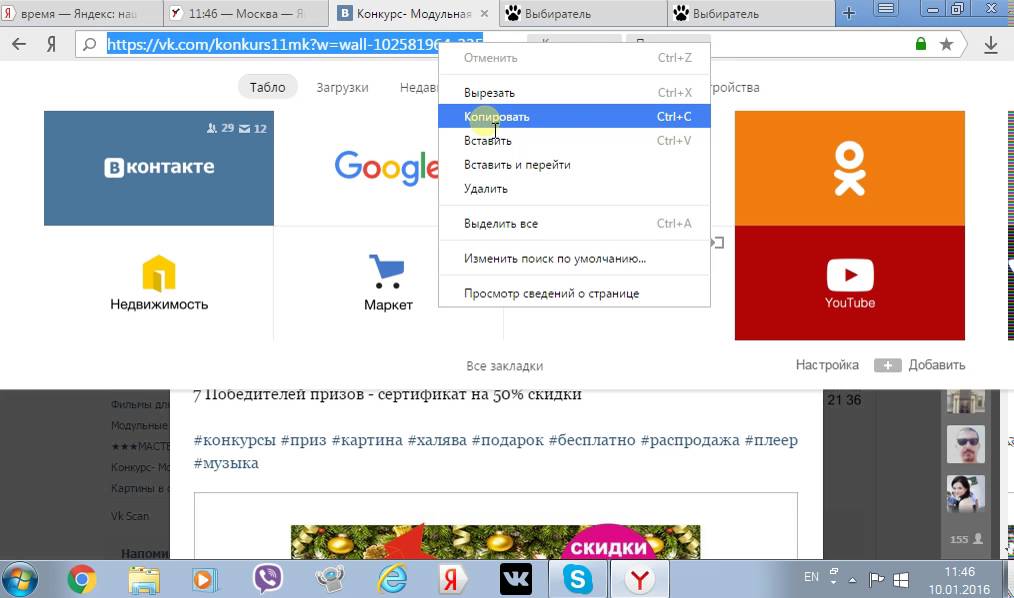Viewport: 1014px width, 598px height.
Task: Click the EN language indicator
Action: coord(811,577)
